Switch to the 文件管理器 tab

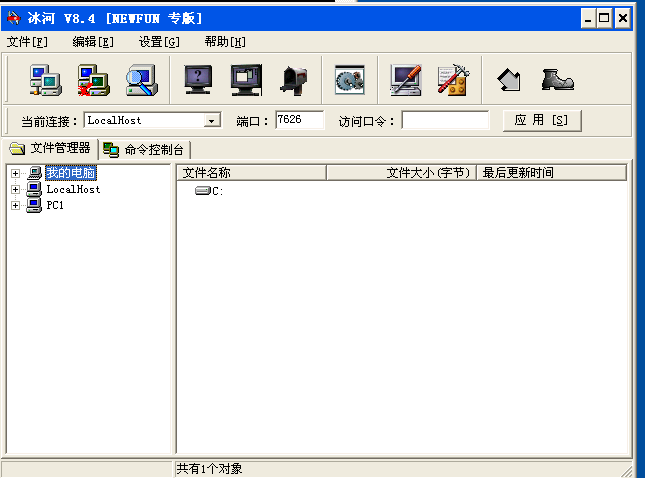tap(50, 149)
